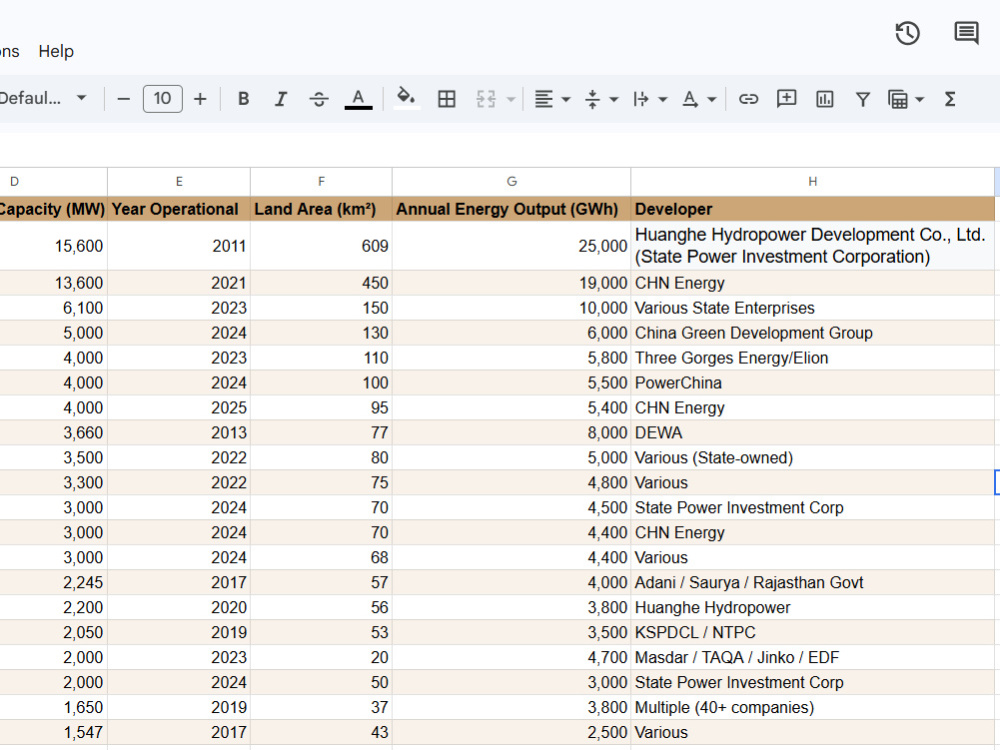Select energy output cell 25,000

[x=511, y=246]
